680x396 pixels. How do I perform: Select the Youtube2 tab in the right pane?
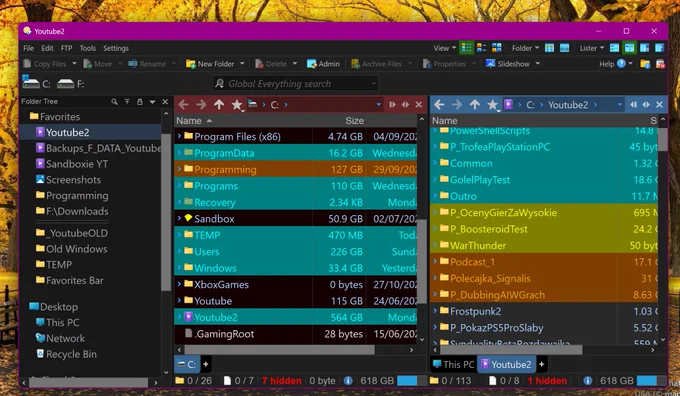[506, 364]
